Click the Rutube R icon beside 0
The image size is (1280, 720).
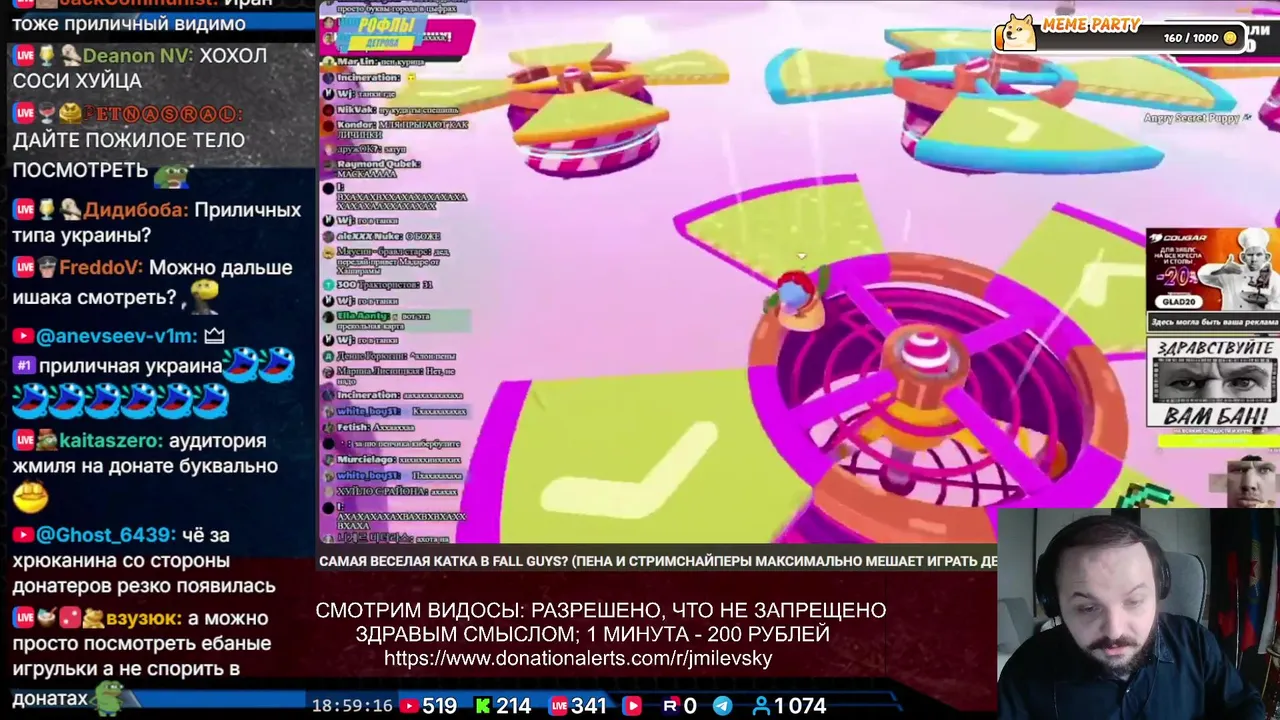click(x=671, y=706)
